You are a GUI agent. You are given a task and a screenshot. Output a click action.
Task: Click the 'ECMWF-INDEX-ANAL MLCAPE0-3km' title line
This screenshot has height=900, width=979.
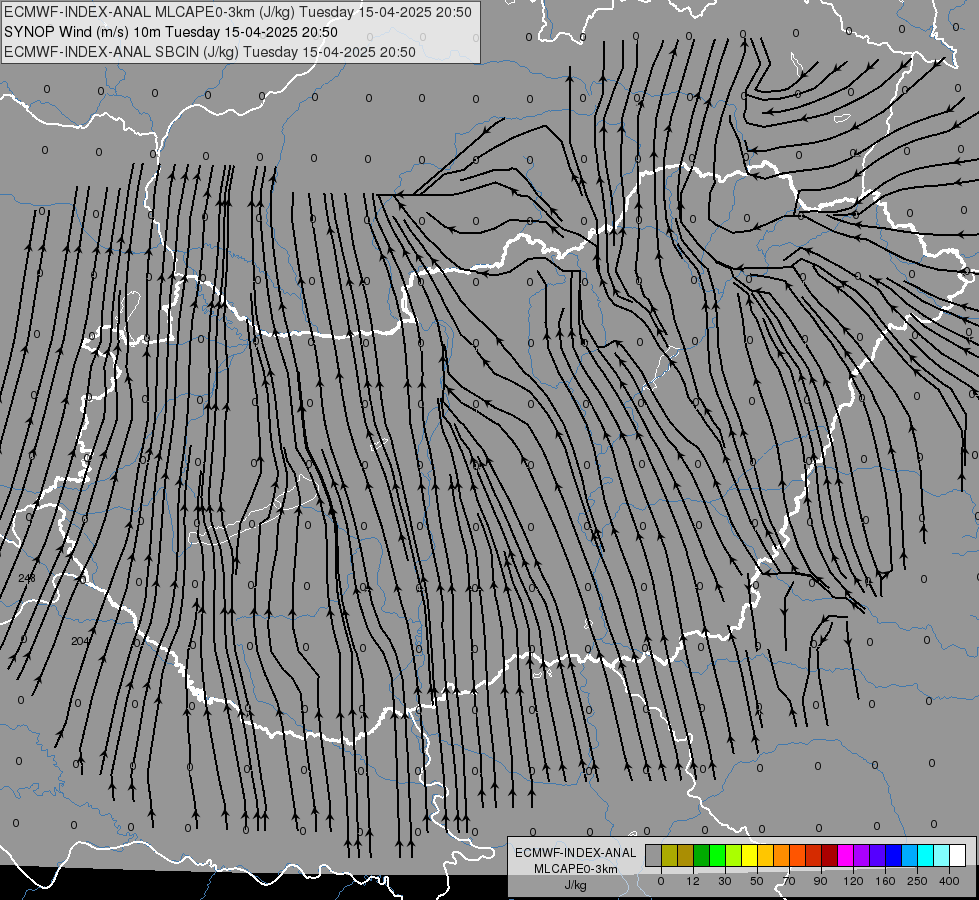pyautogui.click(x=238, y=12)
